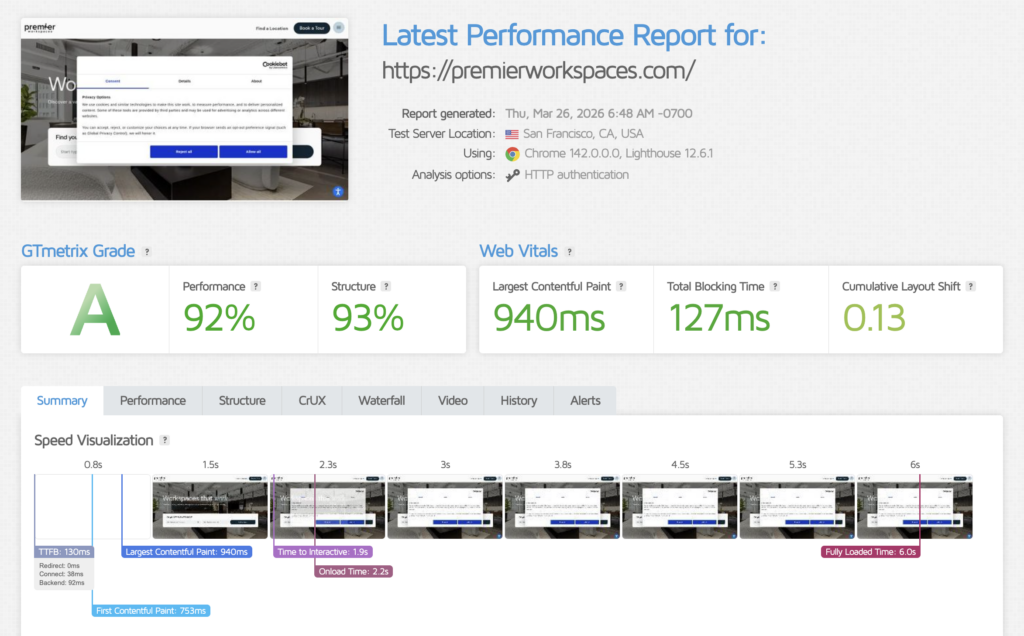Open Total Blocking Time help icon
1024x636 pixels.
click(775, 287)
